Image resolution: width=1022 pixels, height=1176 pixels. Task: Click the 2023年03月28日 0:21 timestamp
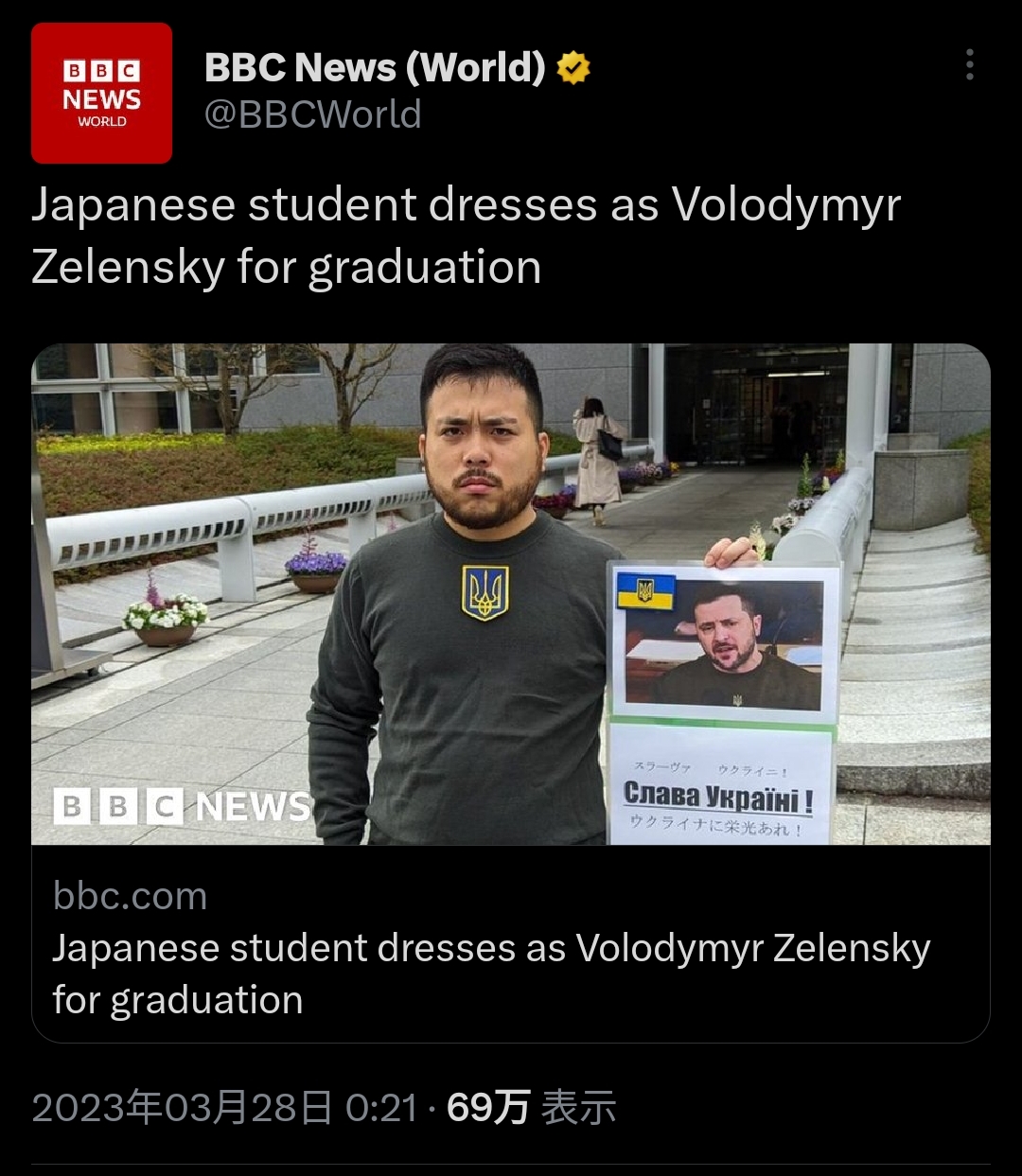pyautogui.click(x=224, y=1107)
